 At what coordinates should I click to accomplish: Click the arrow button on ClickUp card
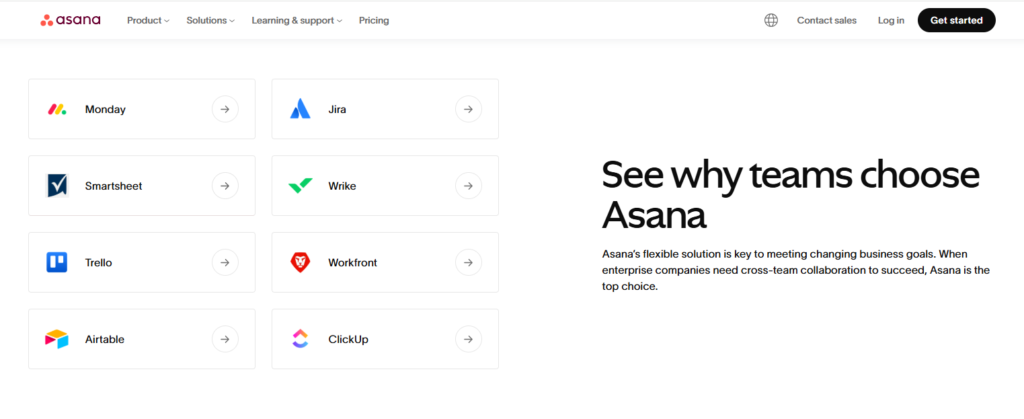point(468,339)
